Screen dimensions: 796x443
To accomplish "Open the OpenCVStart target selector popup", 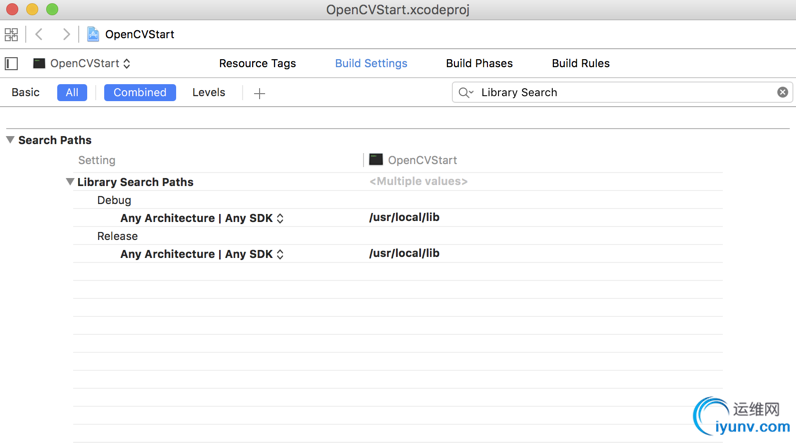I will (x=82, y=63).
